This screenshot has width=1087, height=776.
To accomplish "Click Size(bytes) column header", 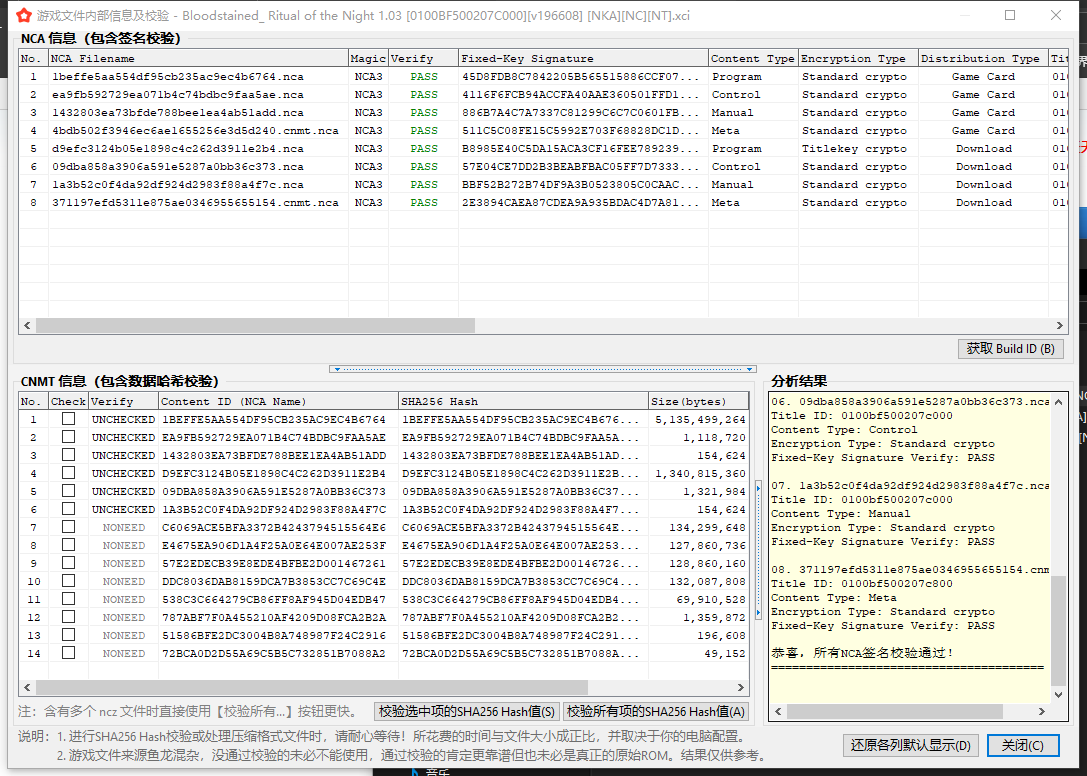I will tap(698, 402).
